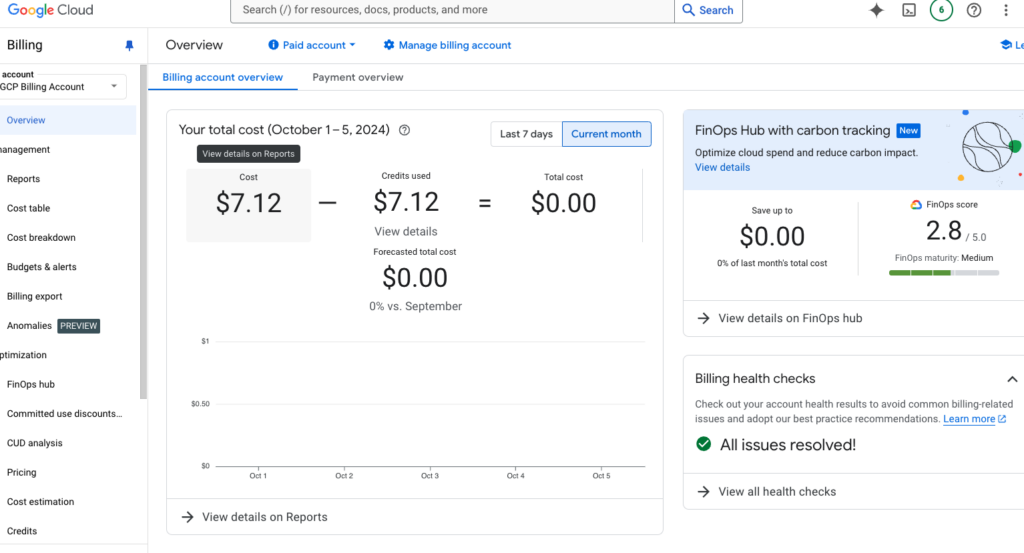Click the $0.00 Total cost amount
The width and height of the screenshot is (1024, 553).
(563, 203)
